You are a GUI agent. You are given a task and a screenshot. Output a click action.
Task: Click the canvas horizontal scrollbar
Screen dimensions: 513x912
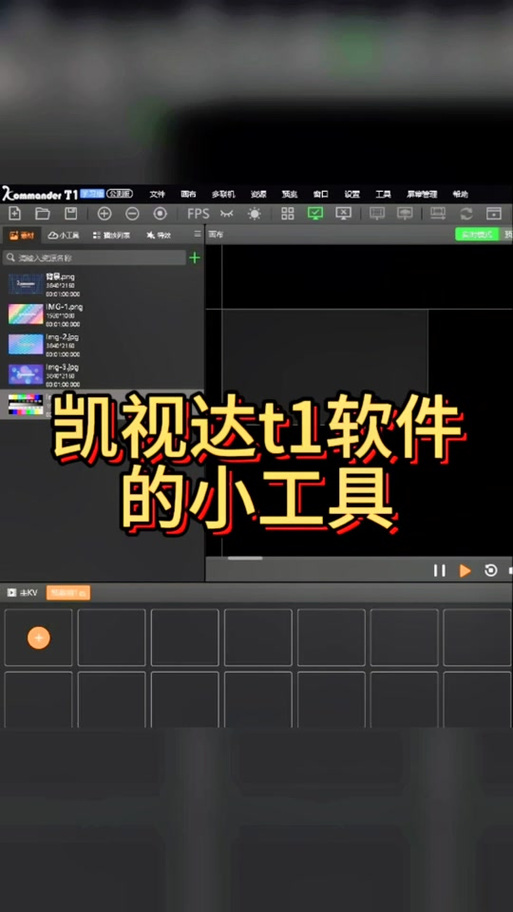click(x=245, y=558)
